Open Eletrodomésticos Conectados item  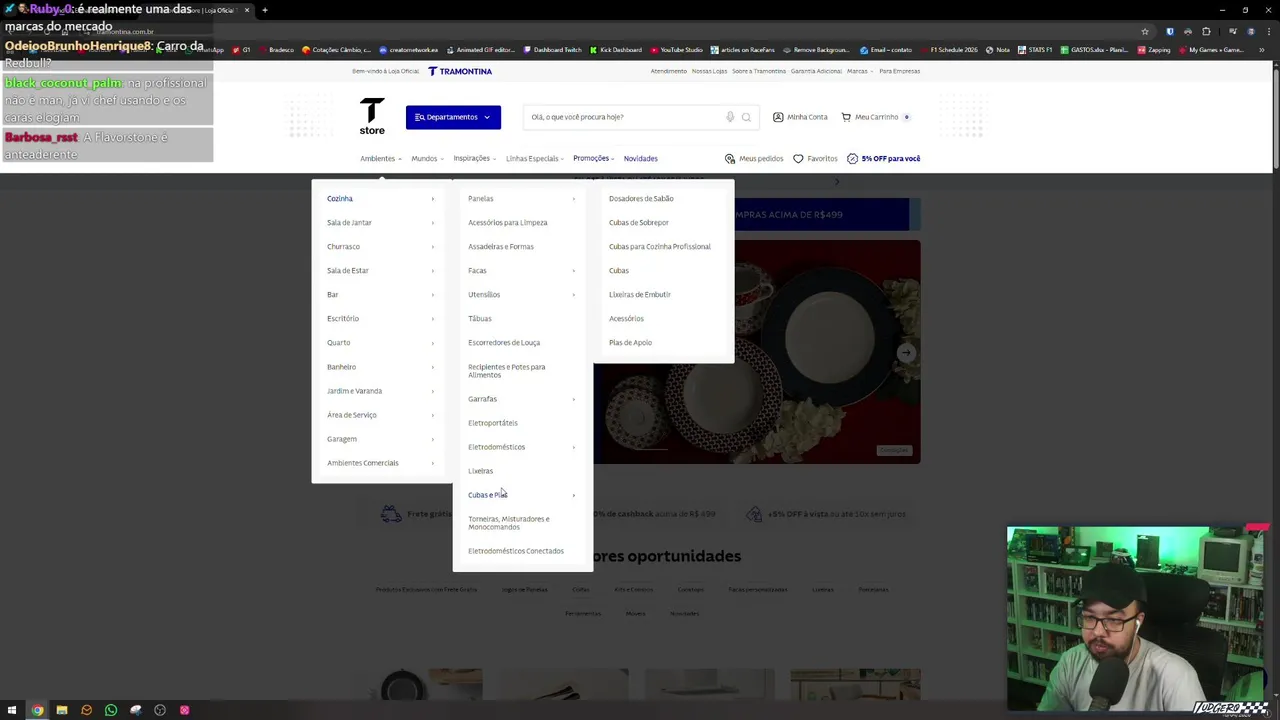click(515, 550)
